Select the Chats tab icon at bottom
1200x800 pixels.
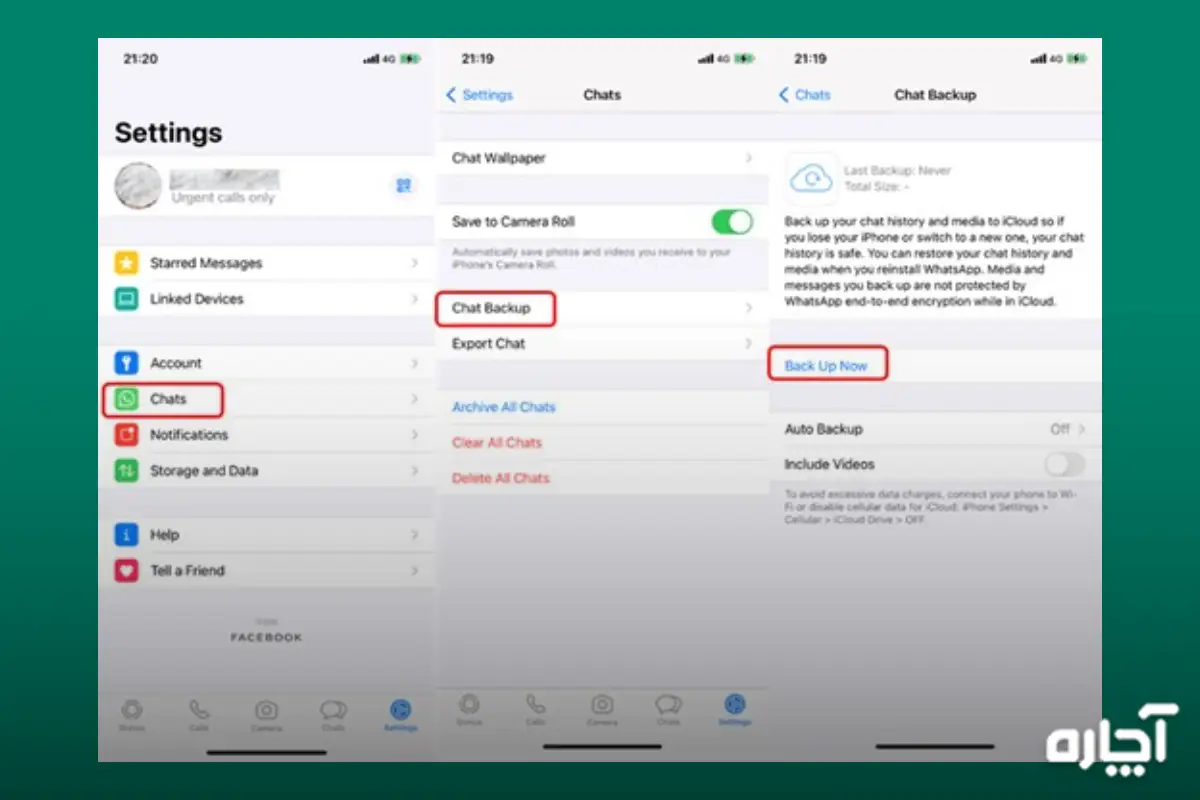(x=333, y=710)
